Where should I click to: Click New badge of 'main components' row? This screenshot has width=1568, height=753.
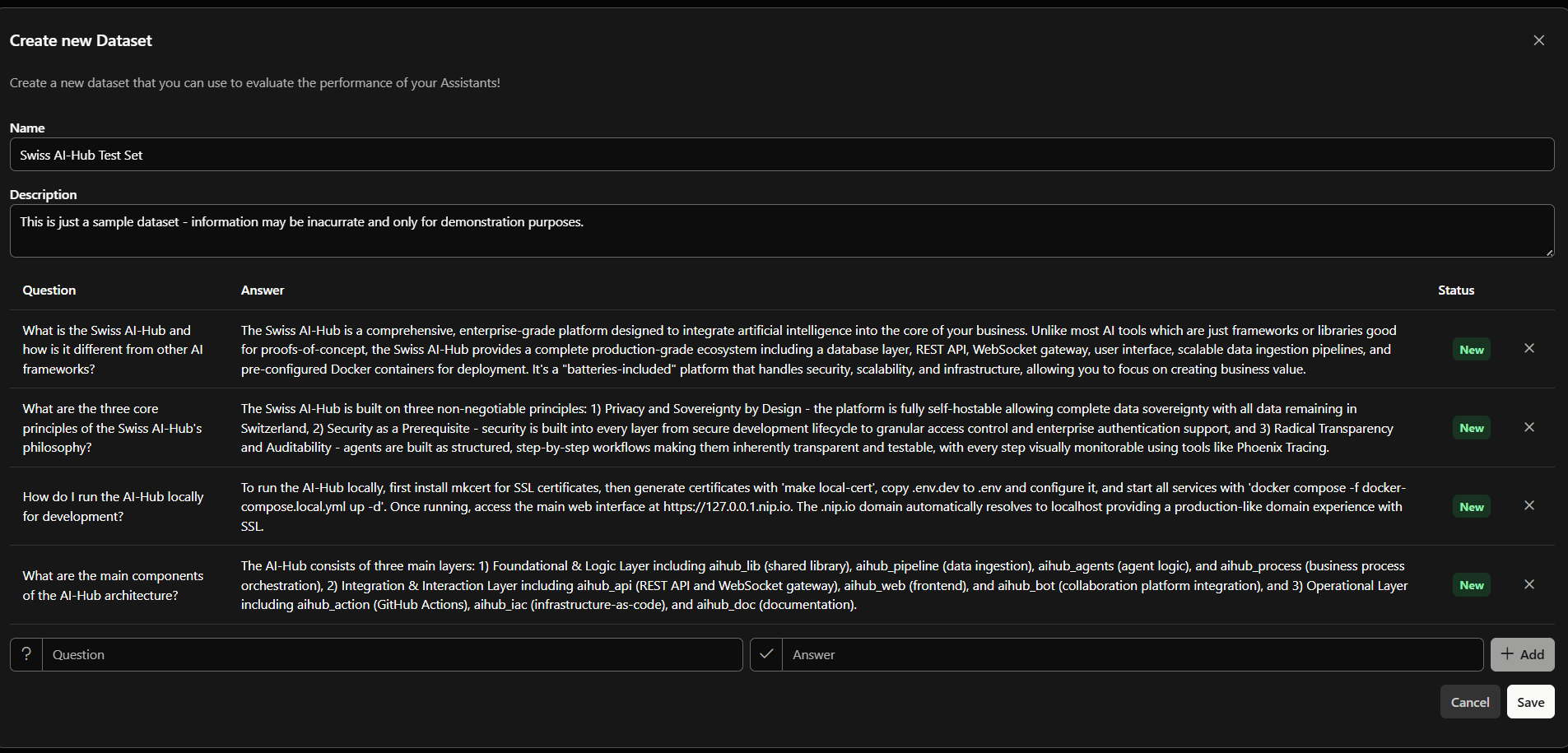1472,585
